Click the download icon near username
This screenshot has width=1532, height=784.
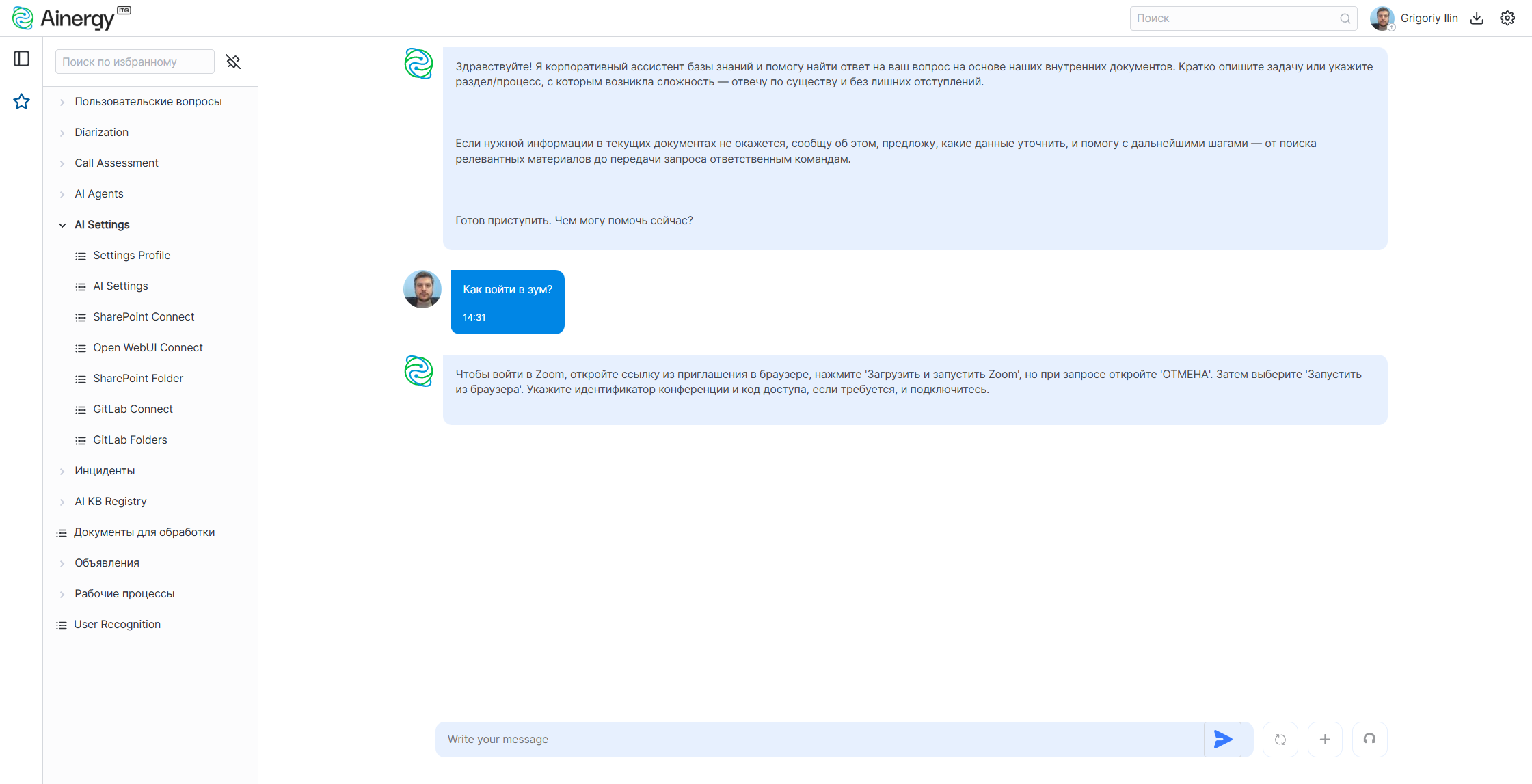(1477, 18)
